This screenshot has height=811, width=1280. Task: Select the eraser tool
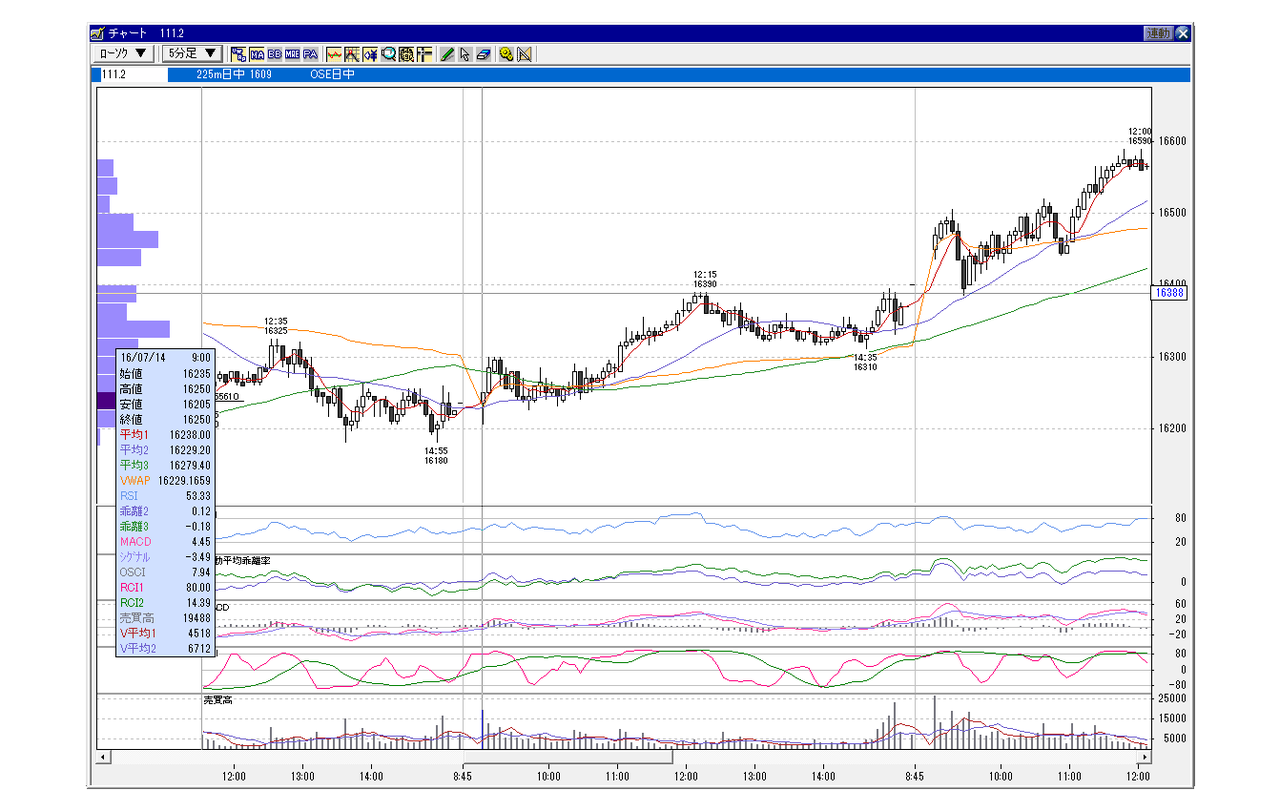click(x=483, y=54)
